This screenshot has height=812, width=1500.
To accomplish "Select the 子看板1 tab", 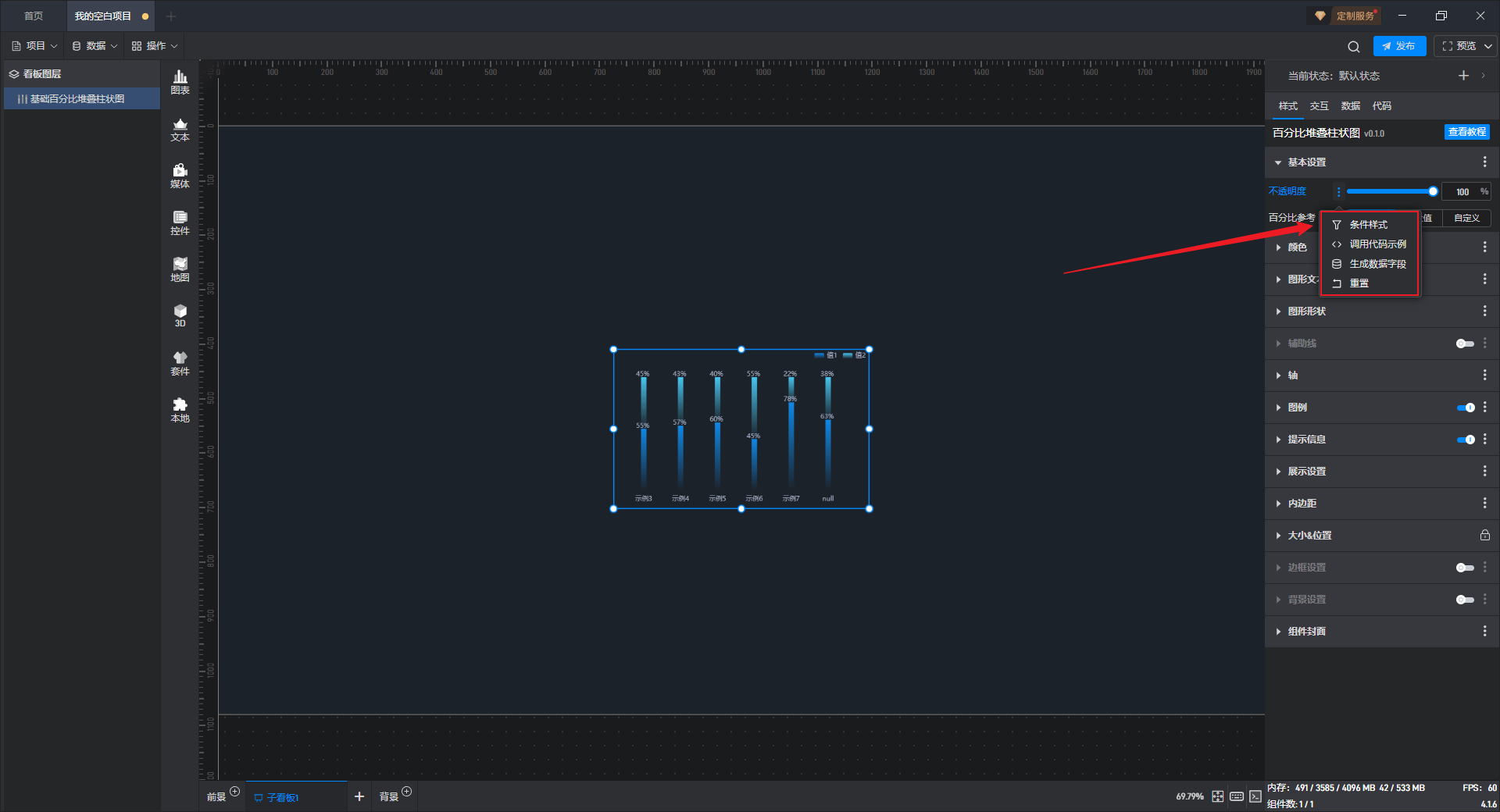I will [x=296, y=797].
